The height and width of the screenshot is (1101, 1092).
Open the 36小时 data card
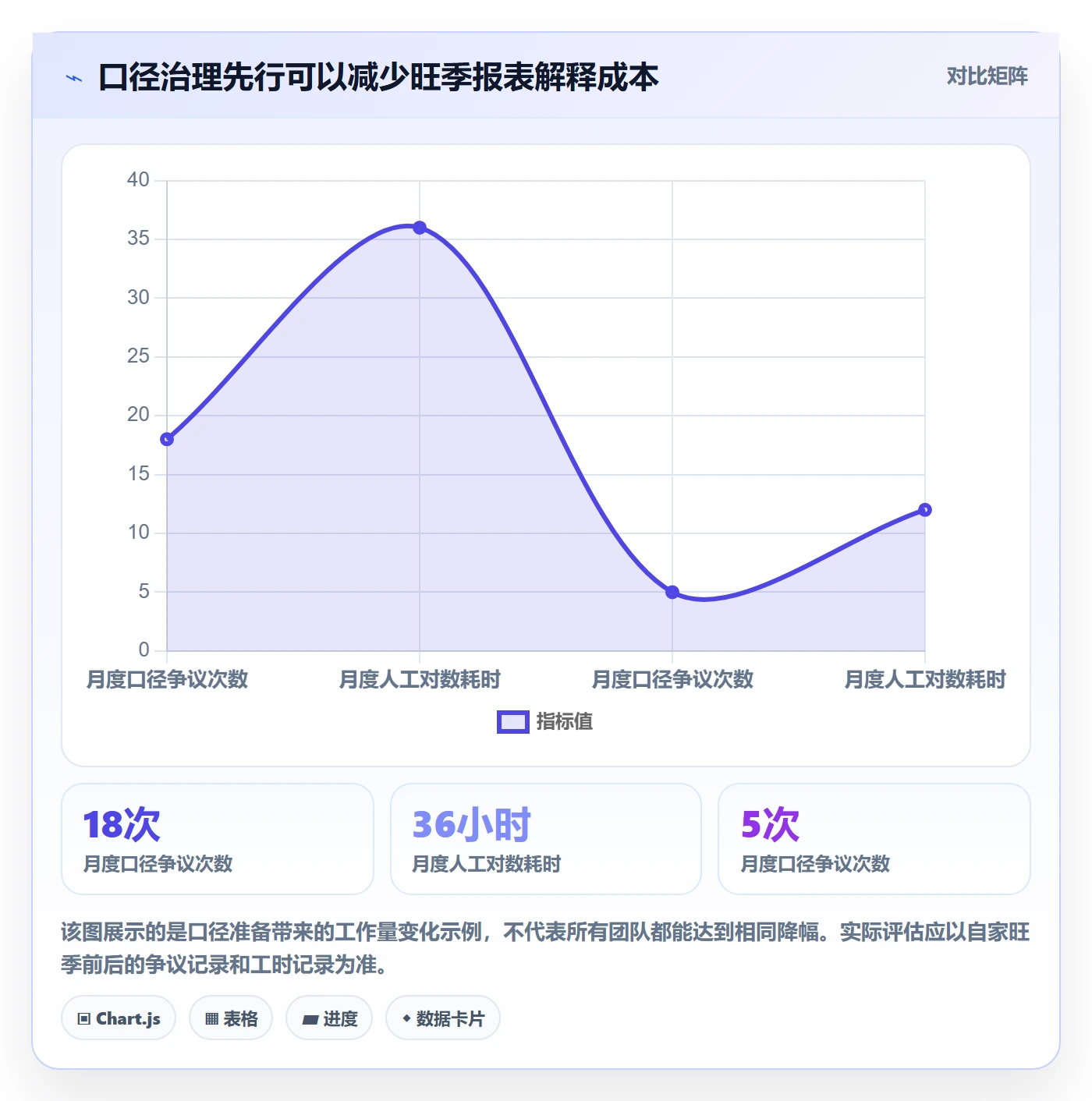(546, 839)
